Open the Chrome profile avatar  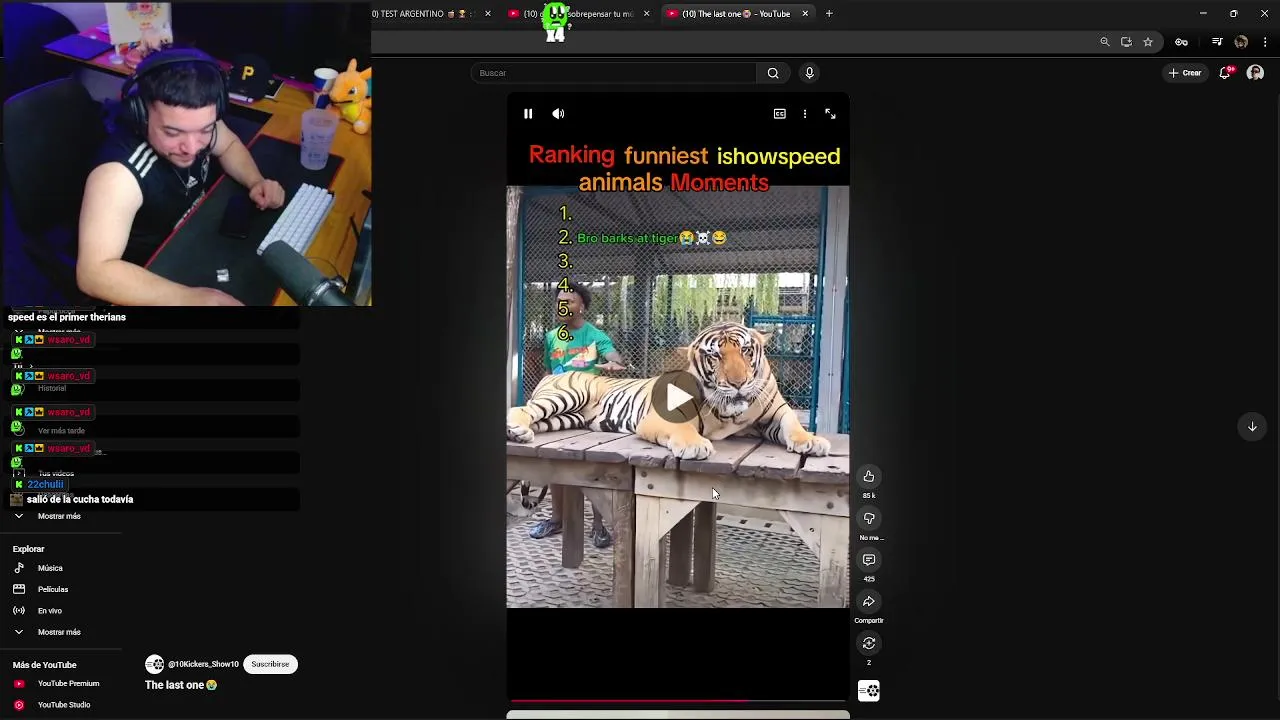click(x=1241, y=42)
